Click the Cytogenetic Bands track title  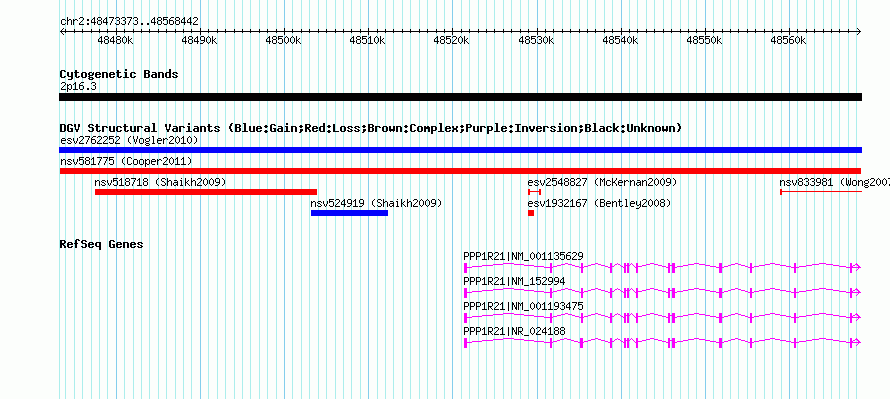point(119,74)
